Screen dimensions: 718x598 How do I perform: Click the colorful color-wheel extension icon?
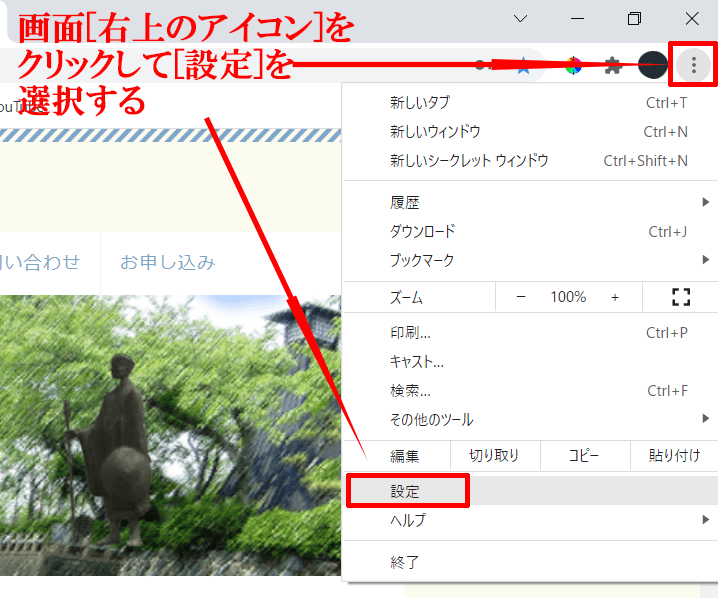point(573,66)
